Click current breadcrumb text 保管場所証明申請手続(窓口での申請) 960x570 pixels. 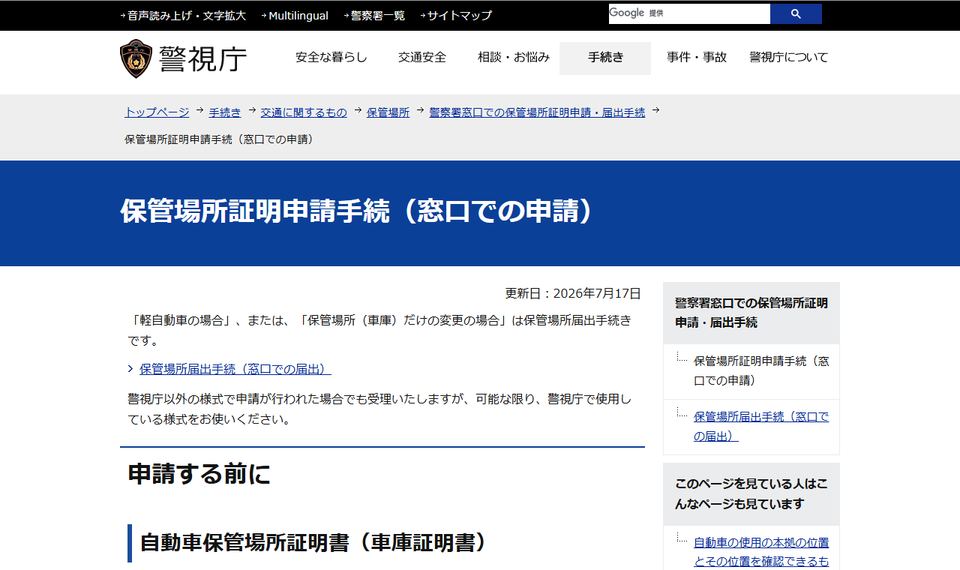click(221, 140)
